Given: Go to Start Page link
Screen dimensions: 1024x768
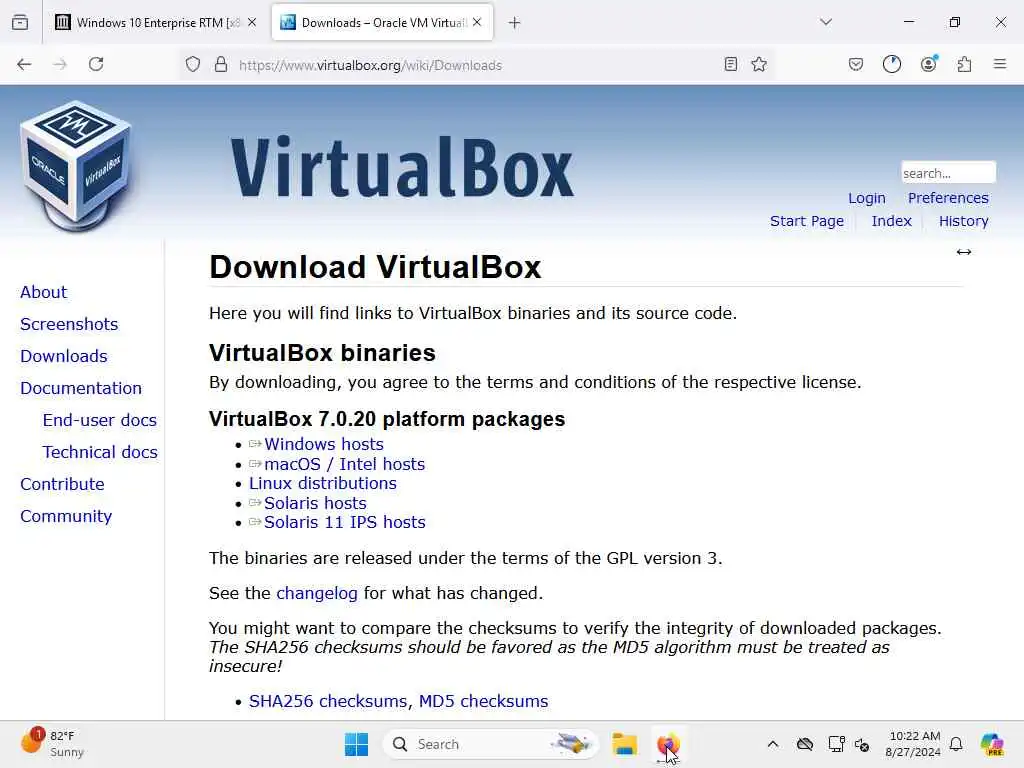Looking at the screenshot, I should 807,221.
